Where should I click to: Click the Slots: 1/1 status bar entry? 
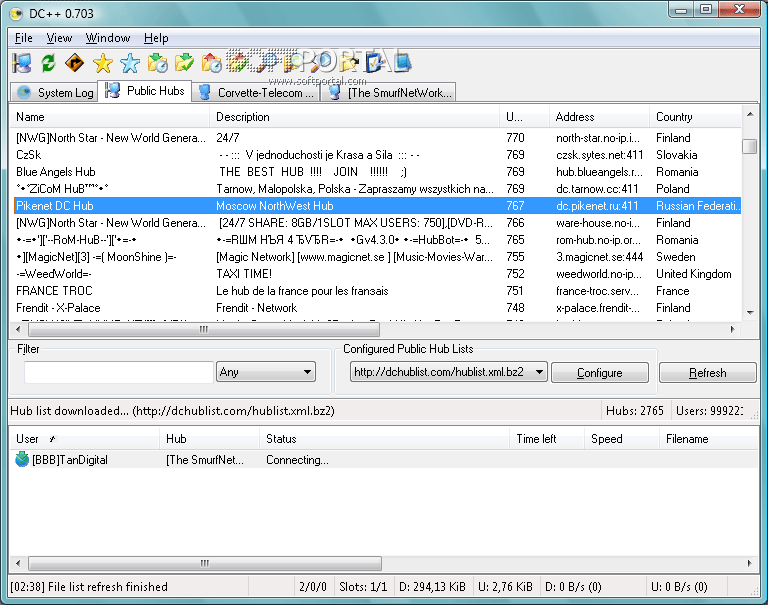pyautogui.click(x=363, y=586)
